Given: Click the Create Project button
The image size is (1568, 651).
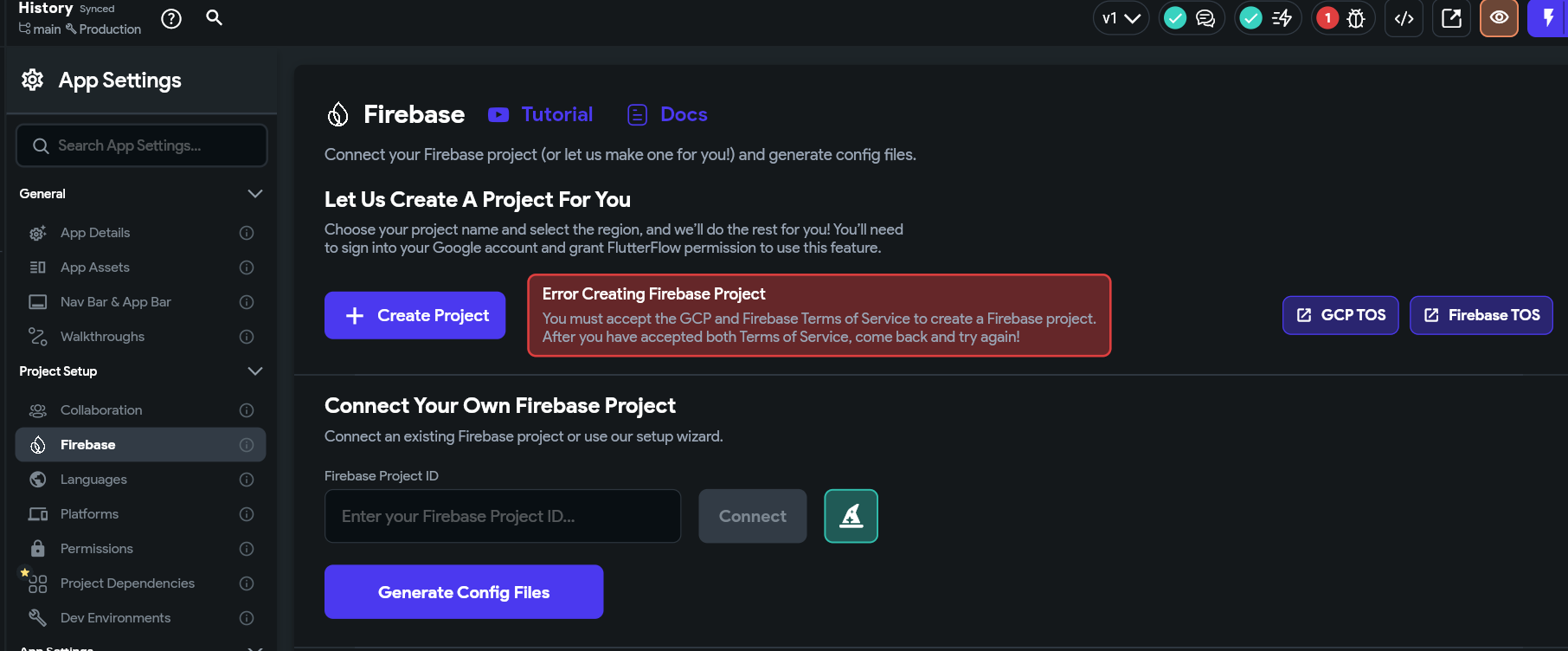Looking at the screenshot, I should [414, 315].
